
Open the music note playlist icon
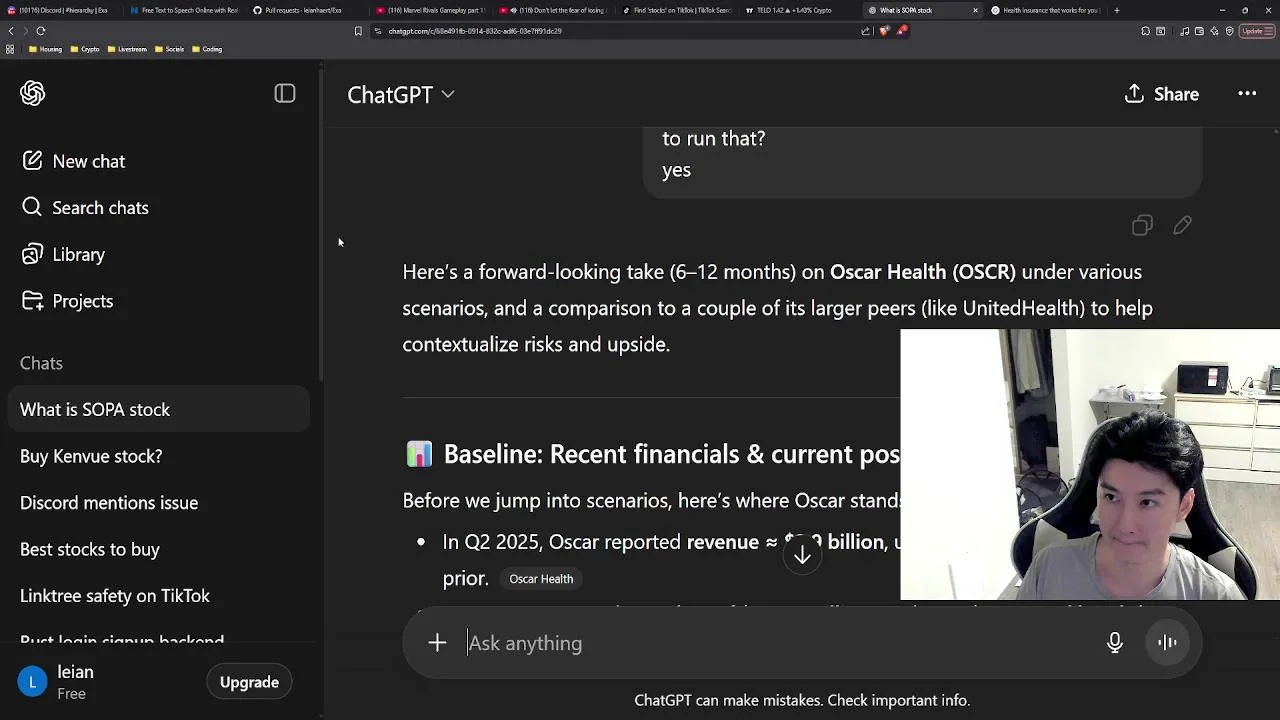[1184, 31]
